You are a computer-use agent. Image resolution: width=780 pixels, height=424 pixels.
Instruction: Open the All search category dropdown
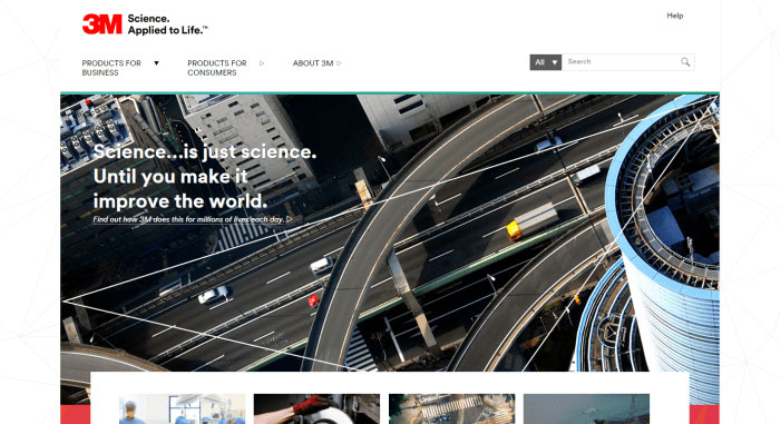pyautogui.click(x=546, y=62)
